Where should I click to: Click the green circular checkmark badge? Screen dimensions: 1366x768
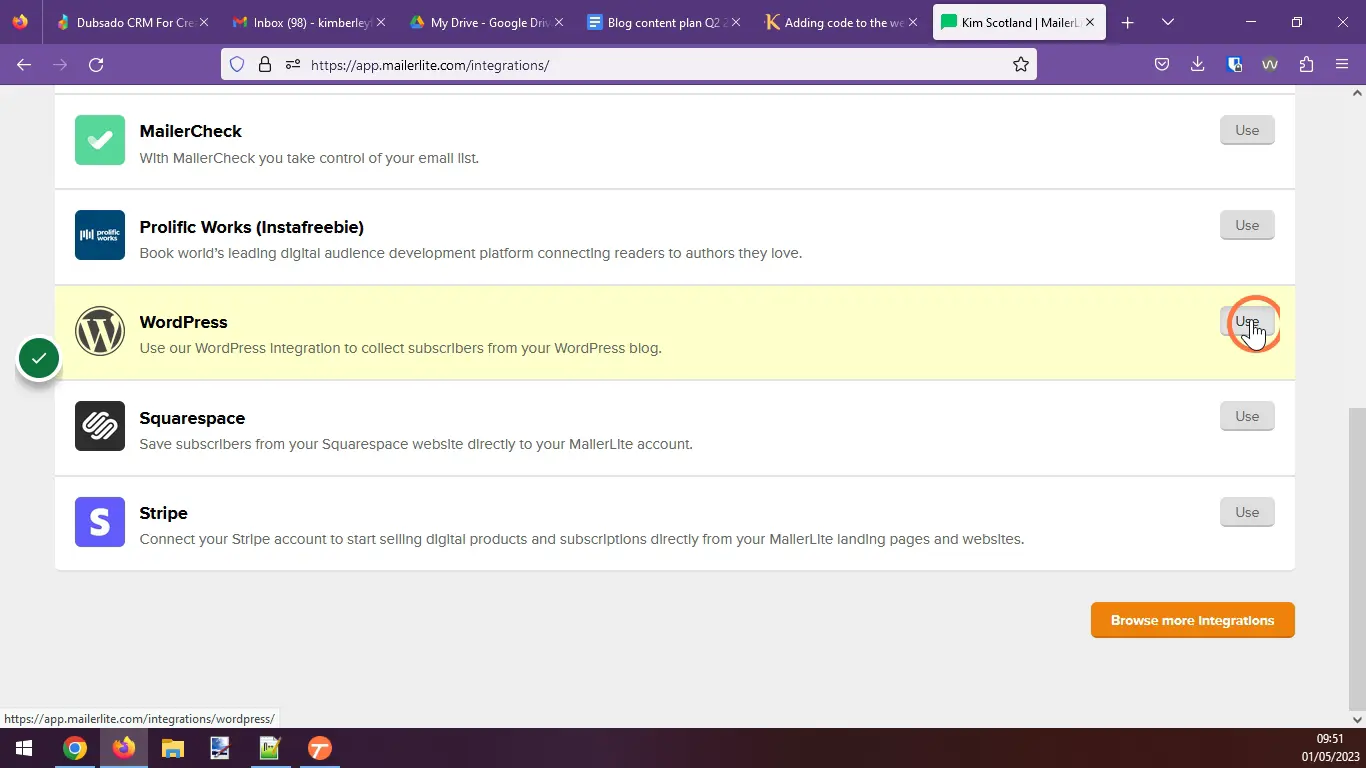[x=39, y=358]
